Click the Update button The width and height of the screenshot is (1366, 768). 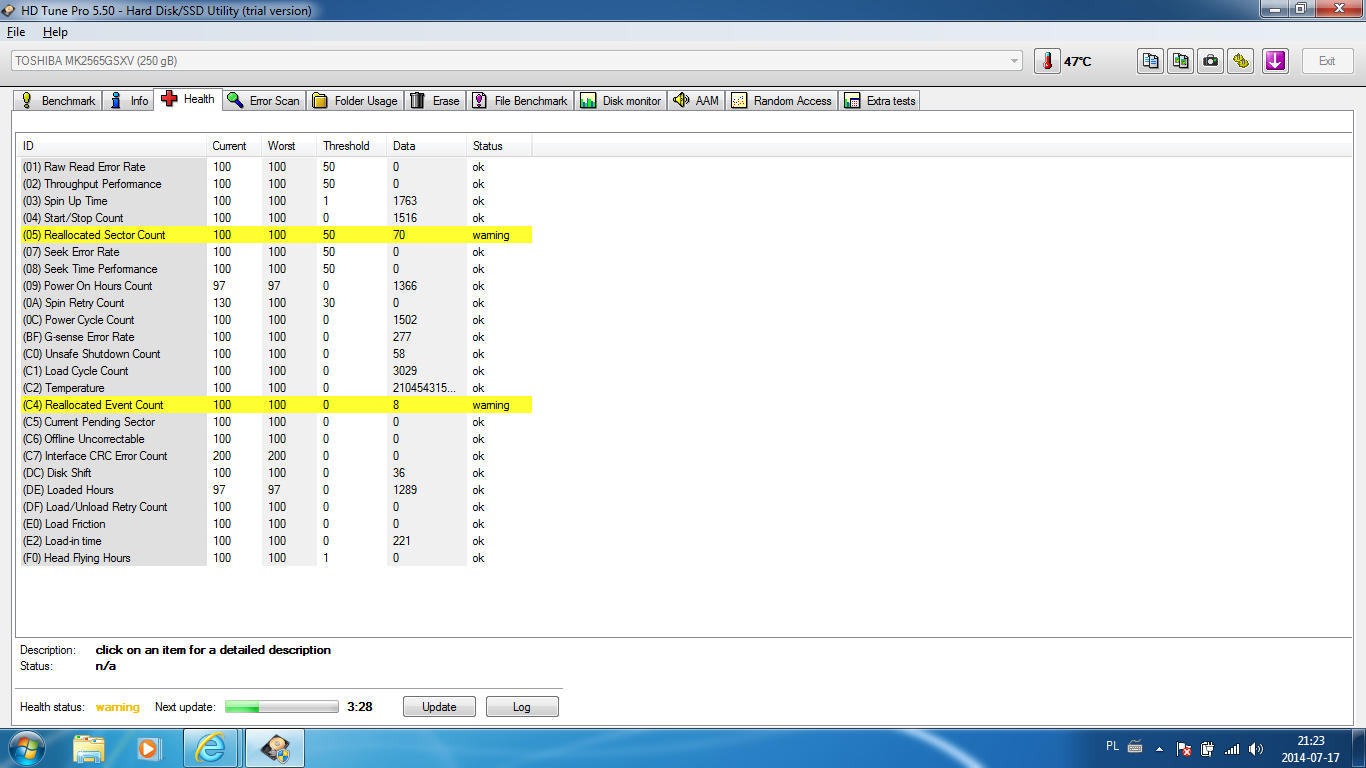[439, 707]
